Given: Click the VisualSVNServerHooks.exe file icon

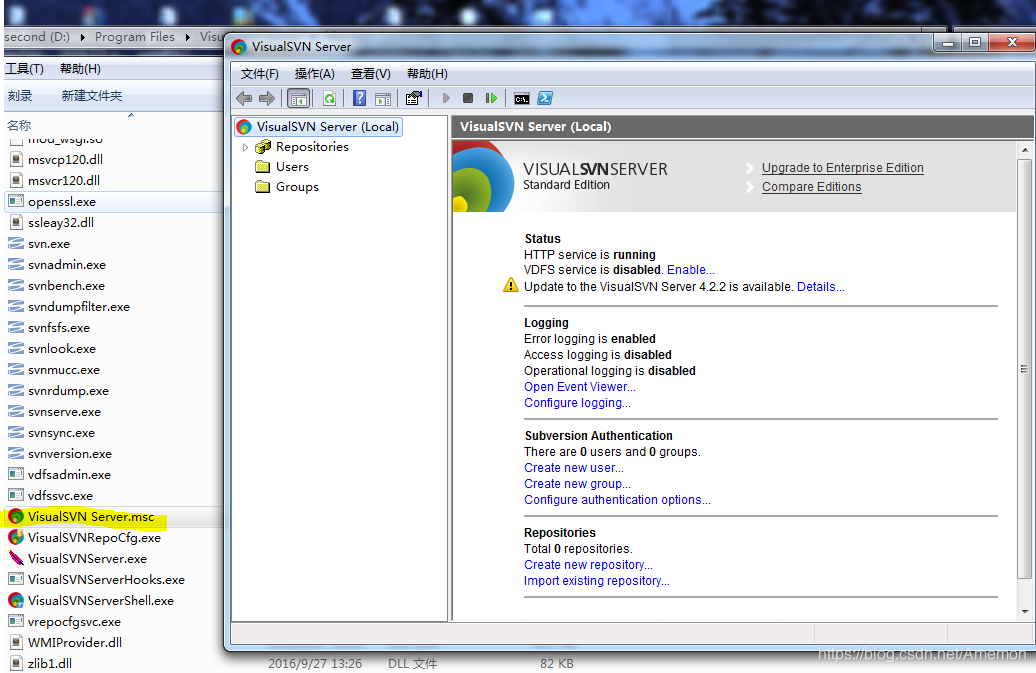Looking at the screenshot, I should (x=16, y=579).
